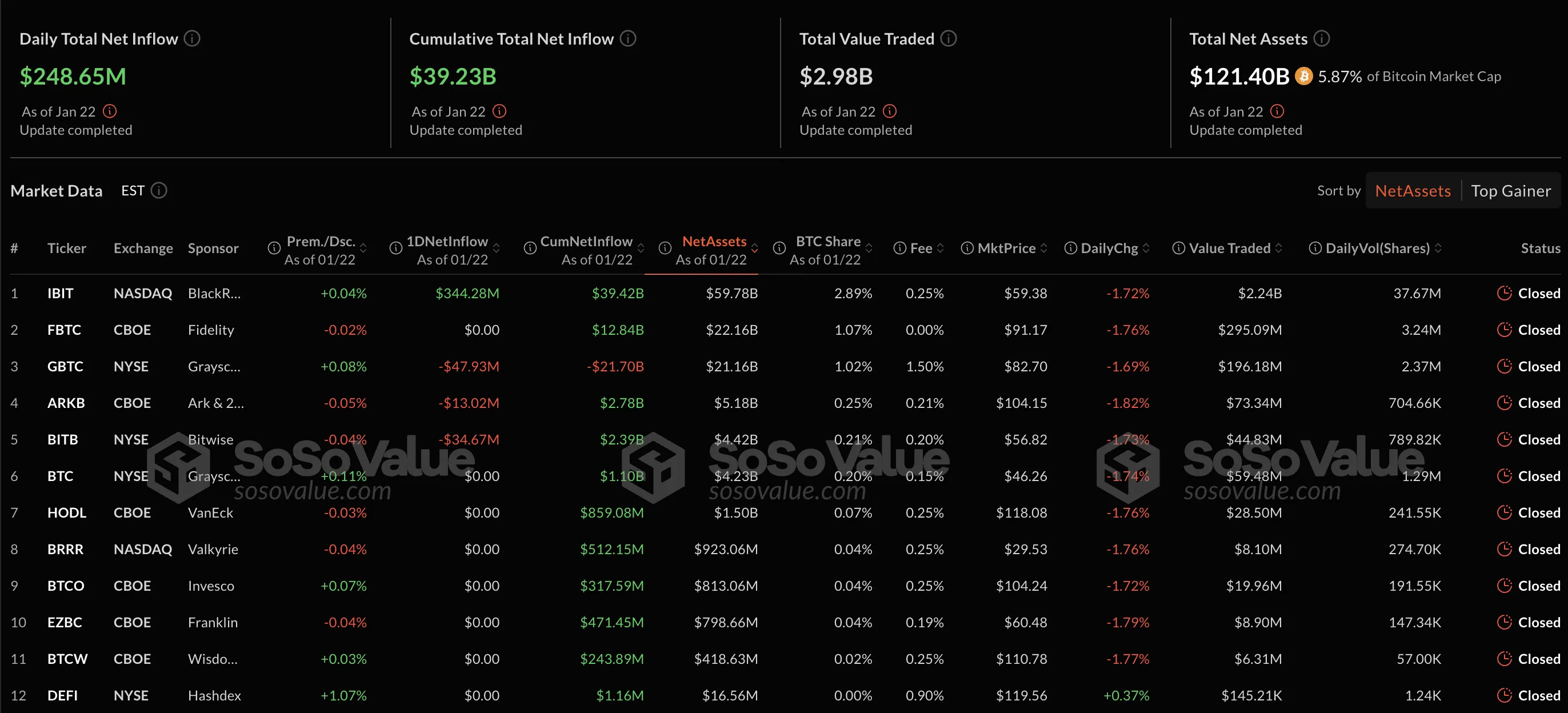This screenshot has width=1568, height=713.
Task: Switch sorting to Top Gainer
Action: tap(1511, 191)
